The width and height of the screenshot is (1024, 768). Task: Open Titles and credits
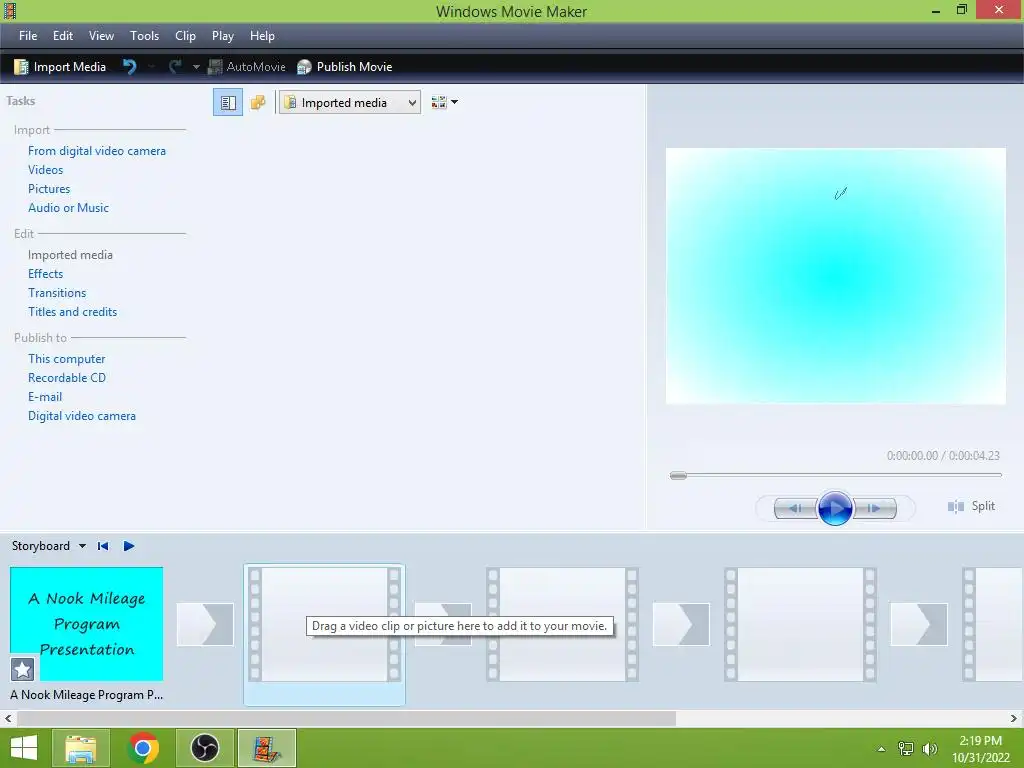click(72, 312)
